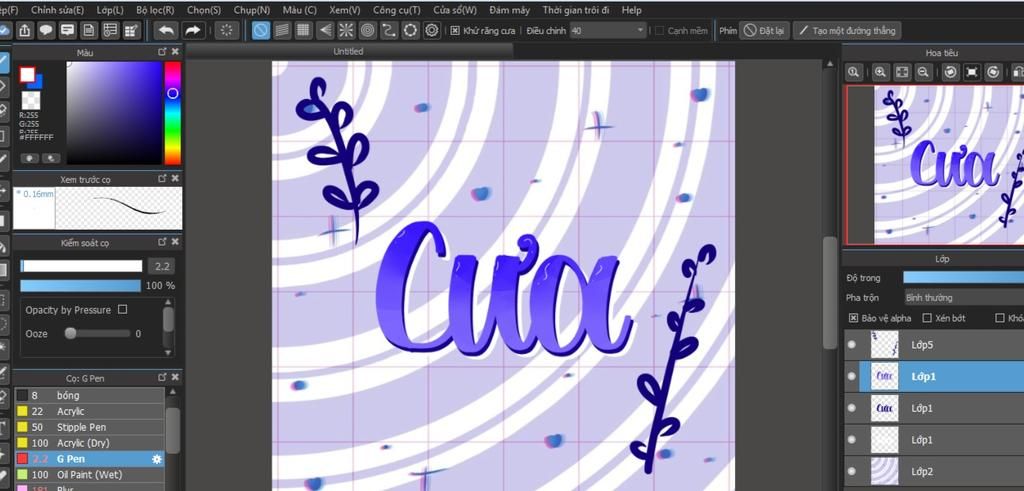The width and height of the screenshot is (1024, 491).
Task: Click the Ooze slider handle
Action: click(70, 333)
